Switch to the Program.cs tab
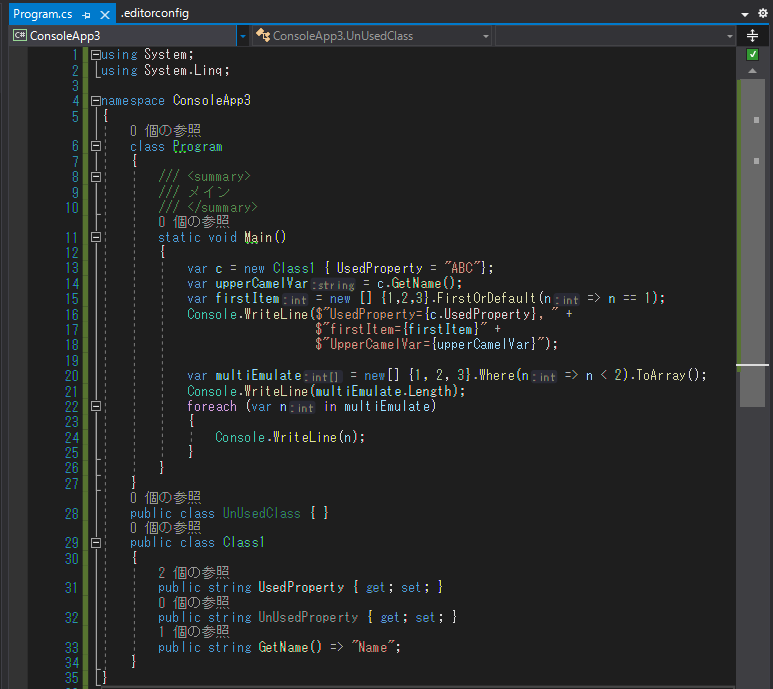This screenshot has height=689, width=773. (x=42, y=14)
